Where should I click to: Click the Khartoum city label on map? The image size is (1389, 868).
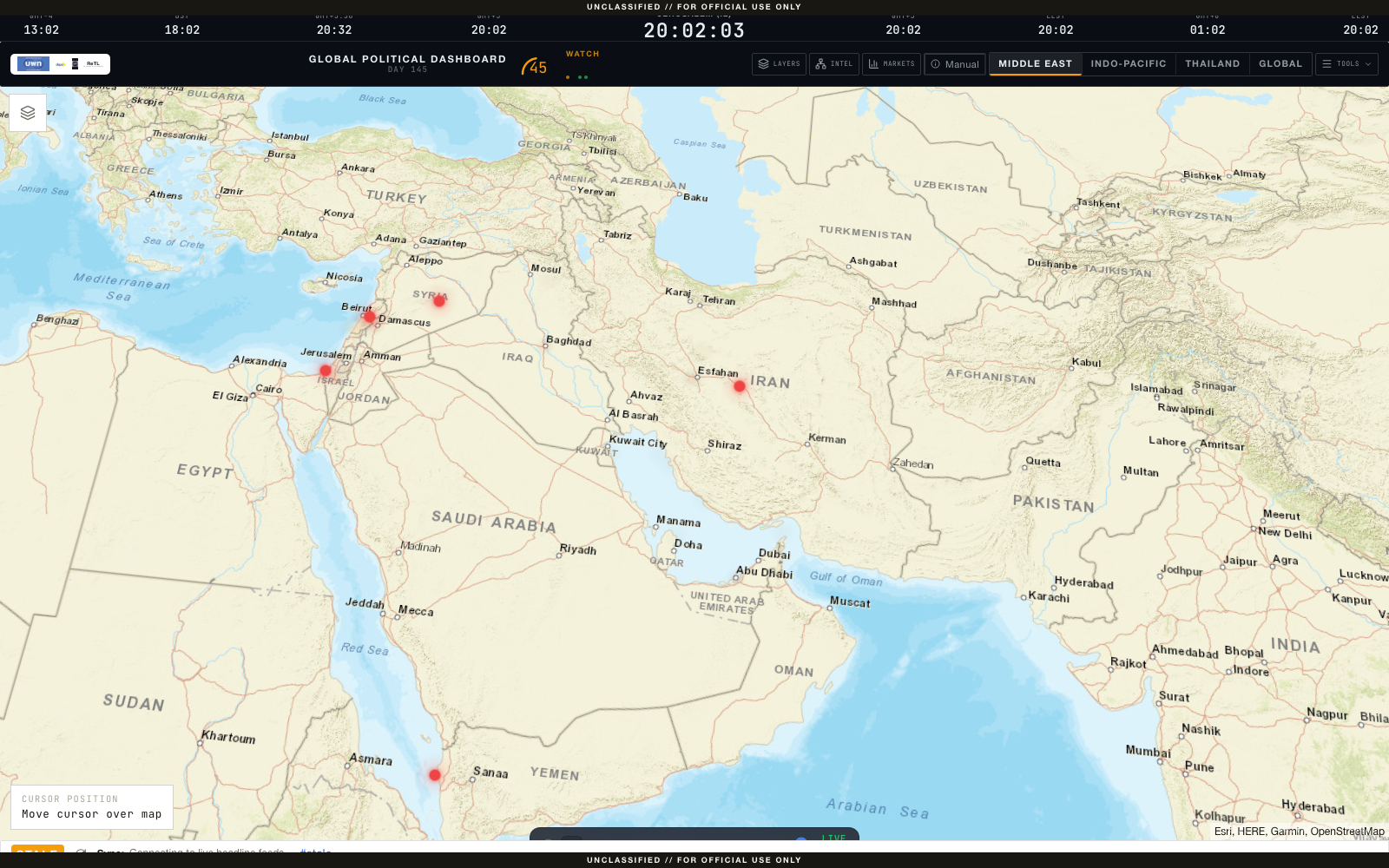[x=228, y=737]
